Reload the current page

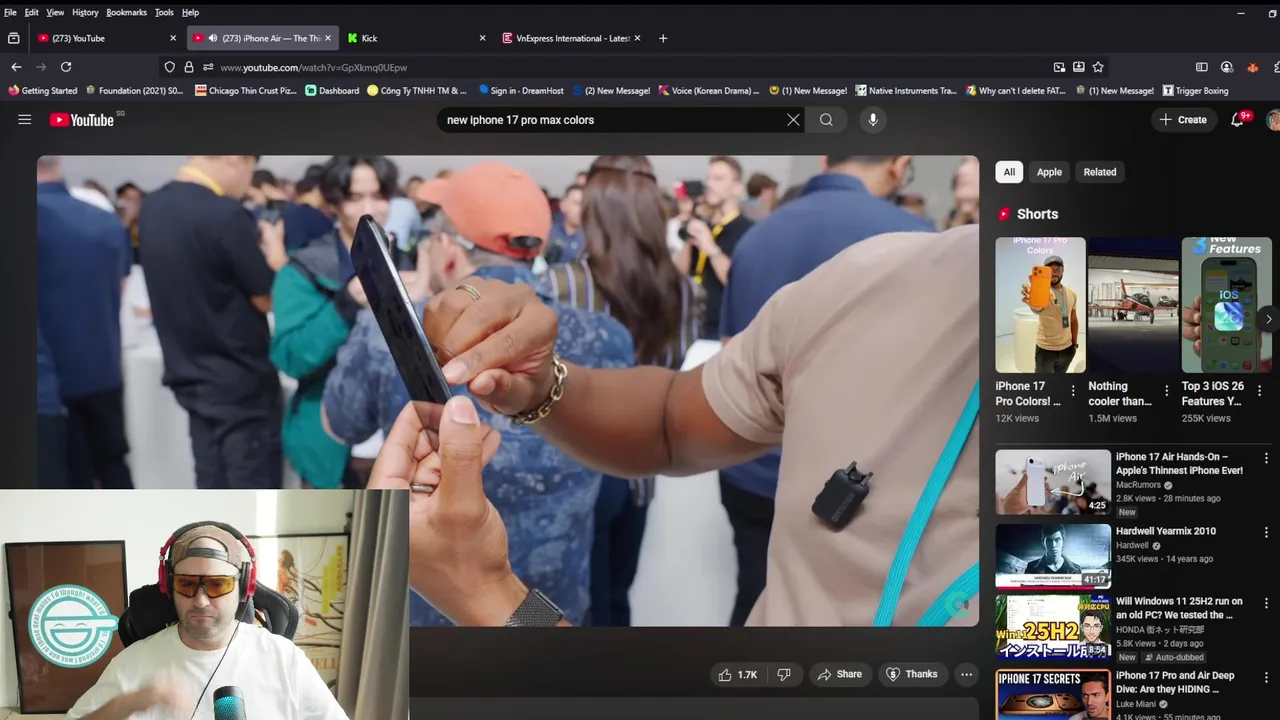[66, 67]
